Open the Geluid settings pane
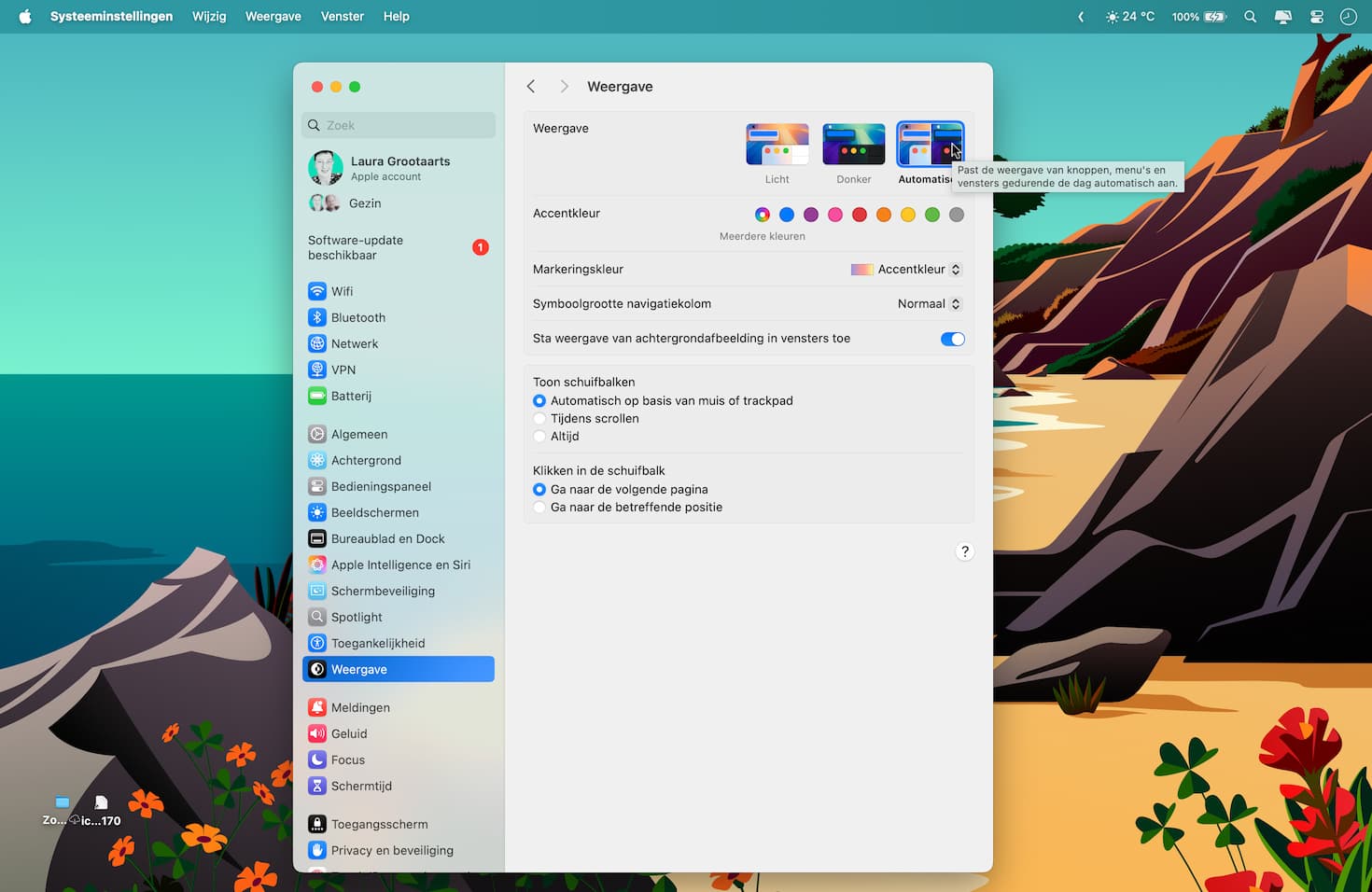Screen dimensions: 1372x892 (348, 733)
